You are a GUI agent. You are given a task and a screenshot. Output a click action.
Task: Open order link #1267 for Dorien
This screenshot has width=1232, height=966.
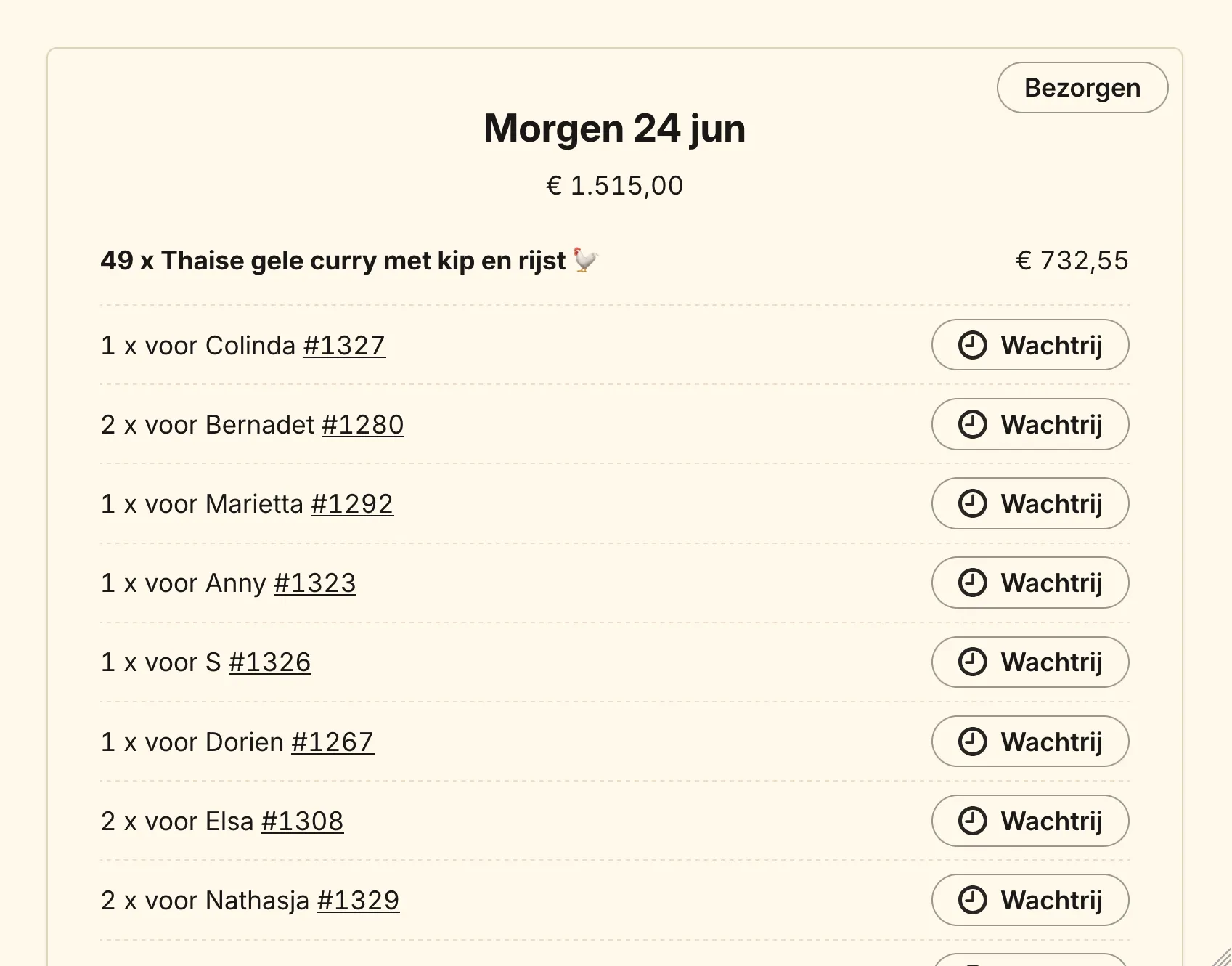pyautogui.click(x=333, y=742)
